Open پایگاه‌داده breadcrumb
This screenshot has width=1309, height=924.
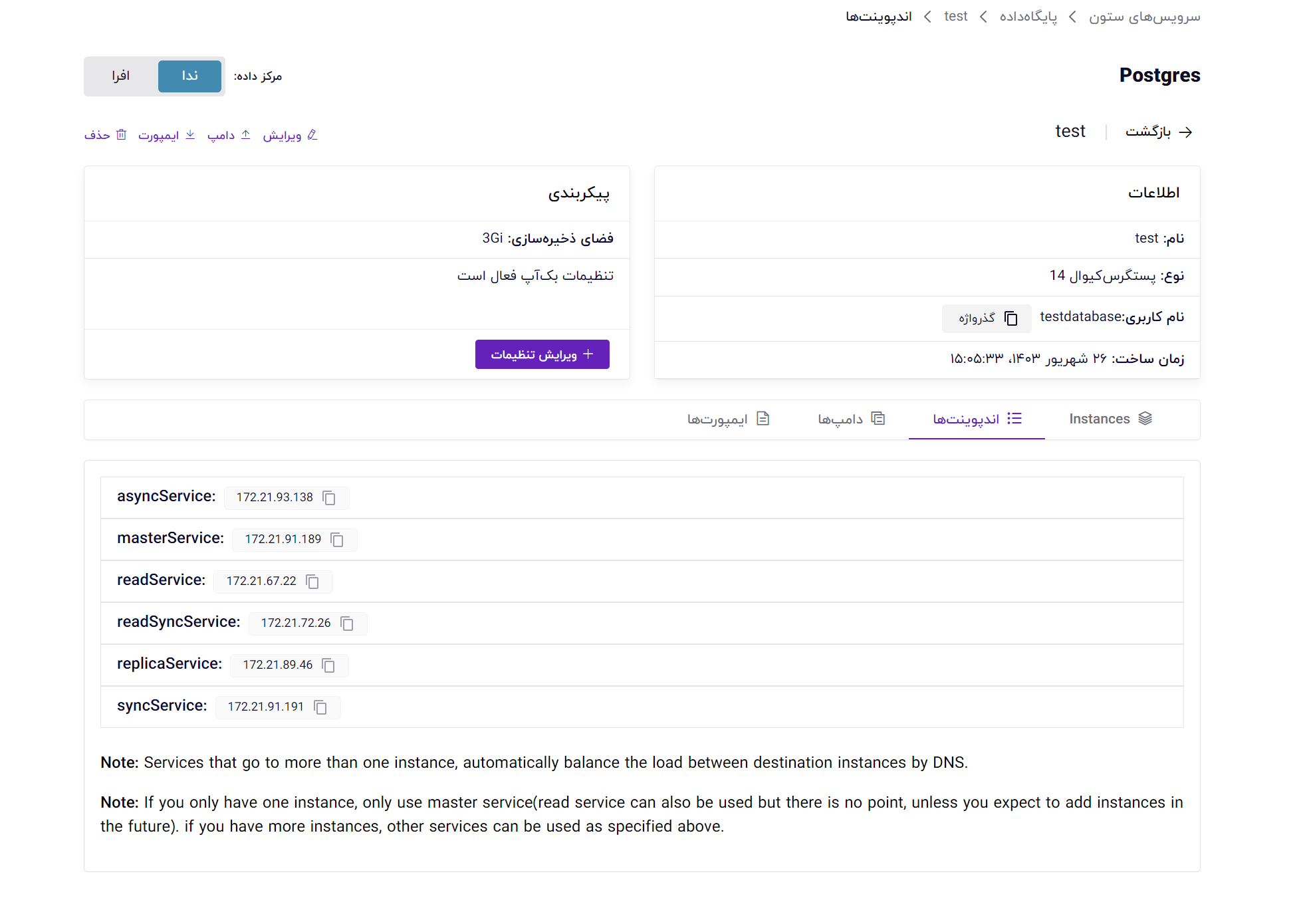tap(1028, 17)
